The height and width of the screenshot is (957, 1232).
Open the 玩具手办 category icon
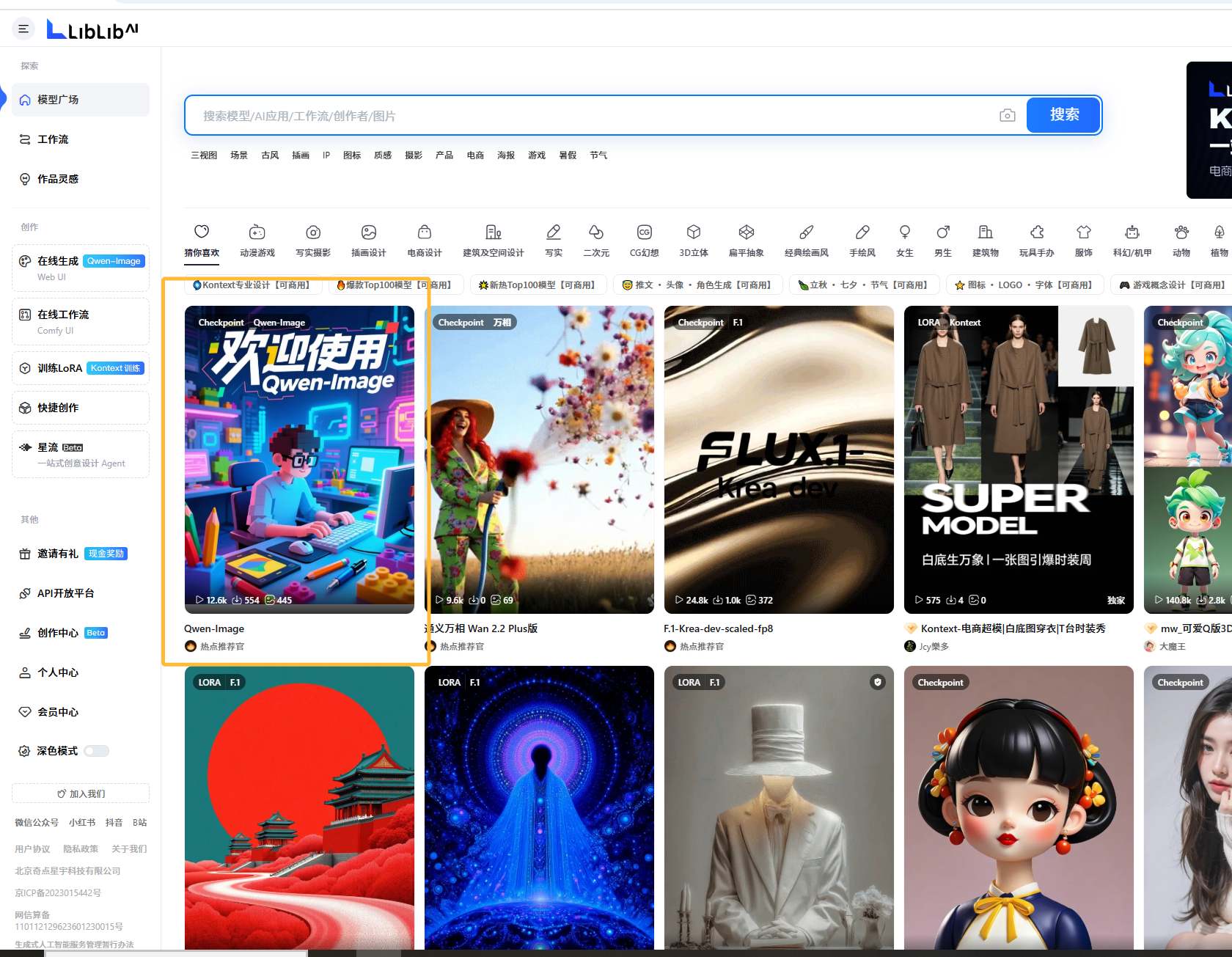point(1036,233)
